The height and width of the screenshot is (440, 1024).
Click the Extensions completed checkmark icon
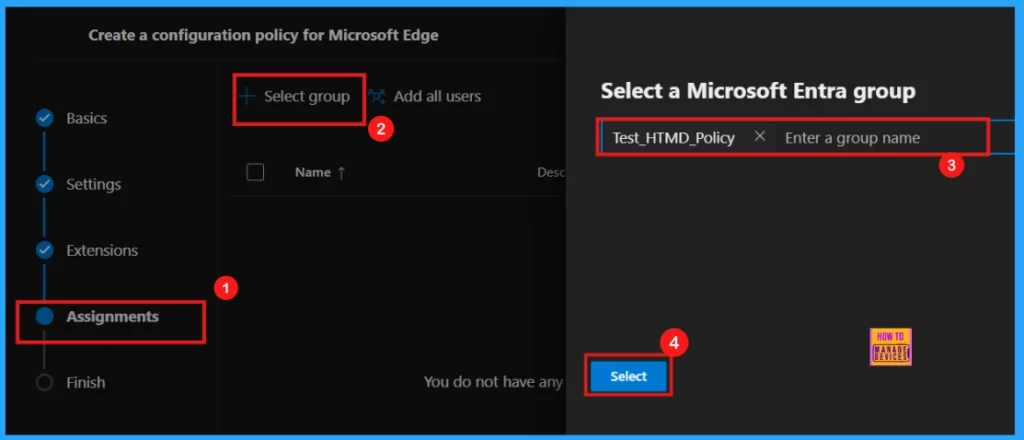(44, 250)
